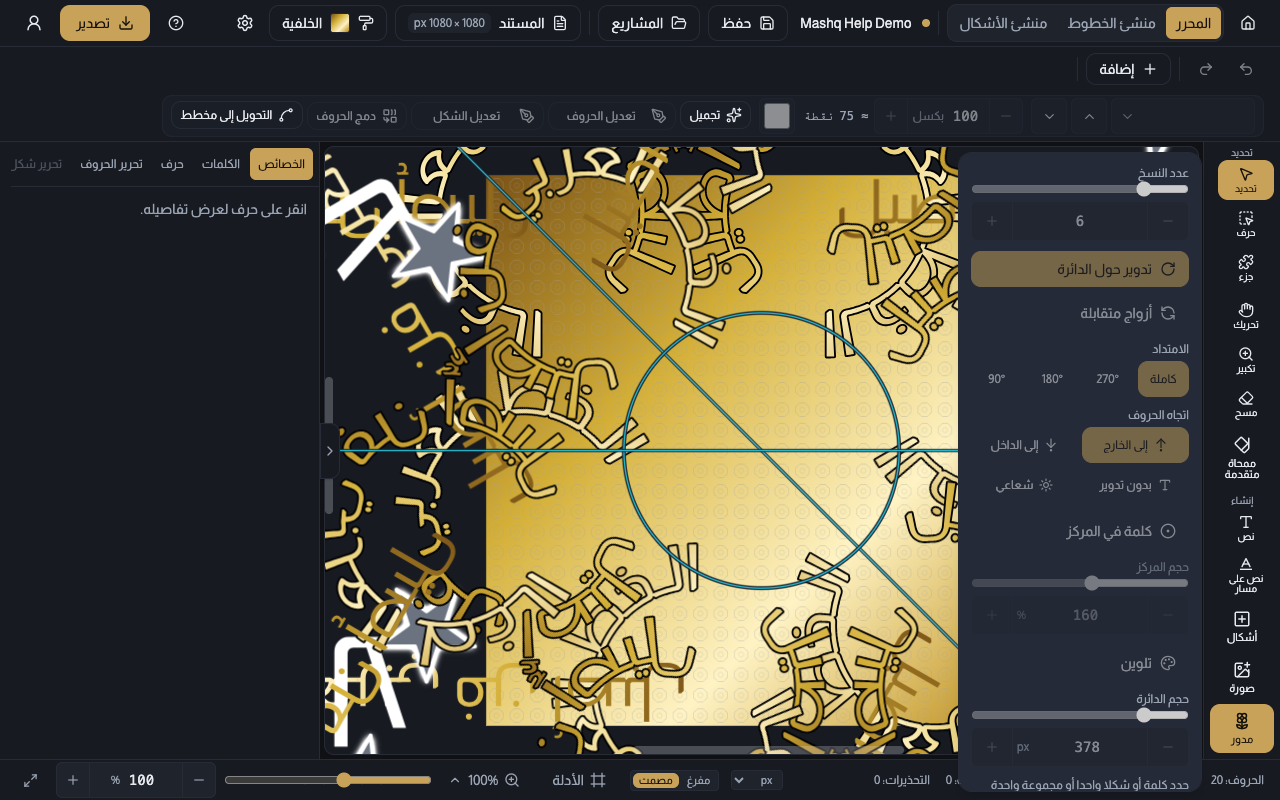
Task: Set letter direction إلى الداخل inward
Action: pos(1025,445)
